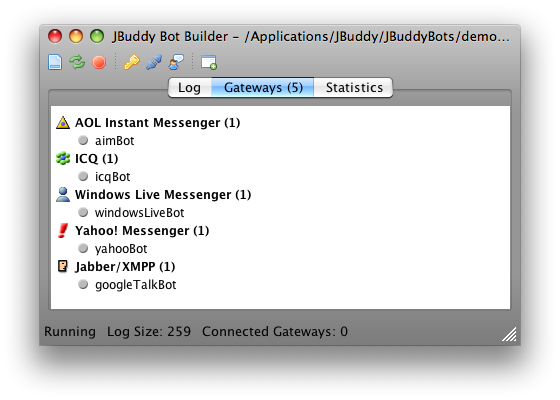The width and height of the screenshot is (560, 400).
Task: Select the windowsLiveBot entry
Action: [139, 213]
